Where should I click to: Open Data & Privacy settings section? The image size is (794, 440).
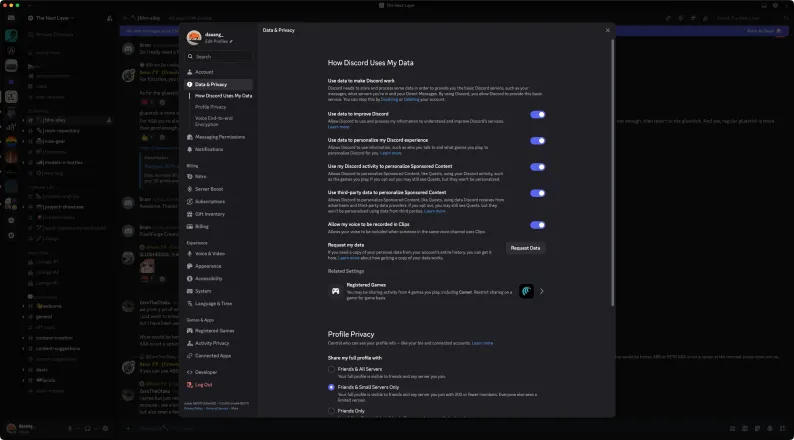coord(218,85)
